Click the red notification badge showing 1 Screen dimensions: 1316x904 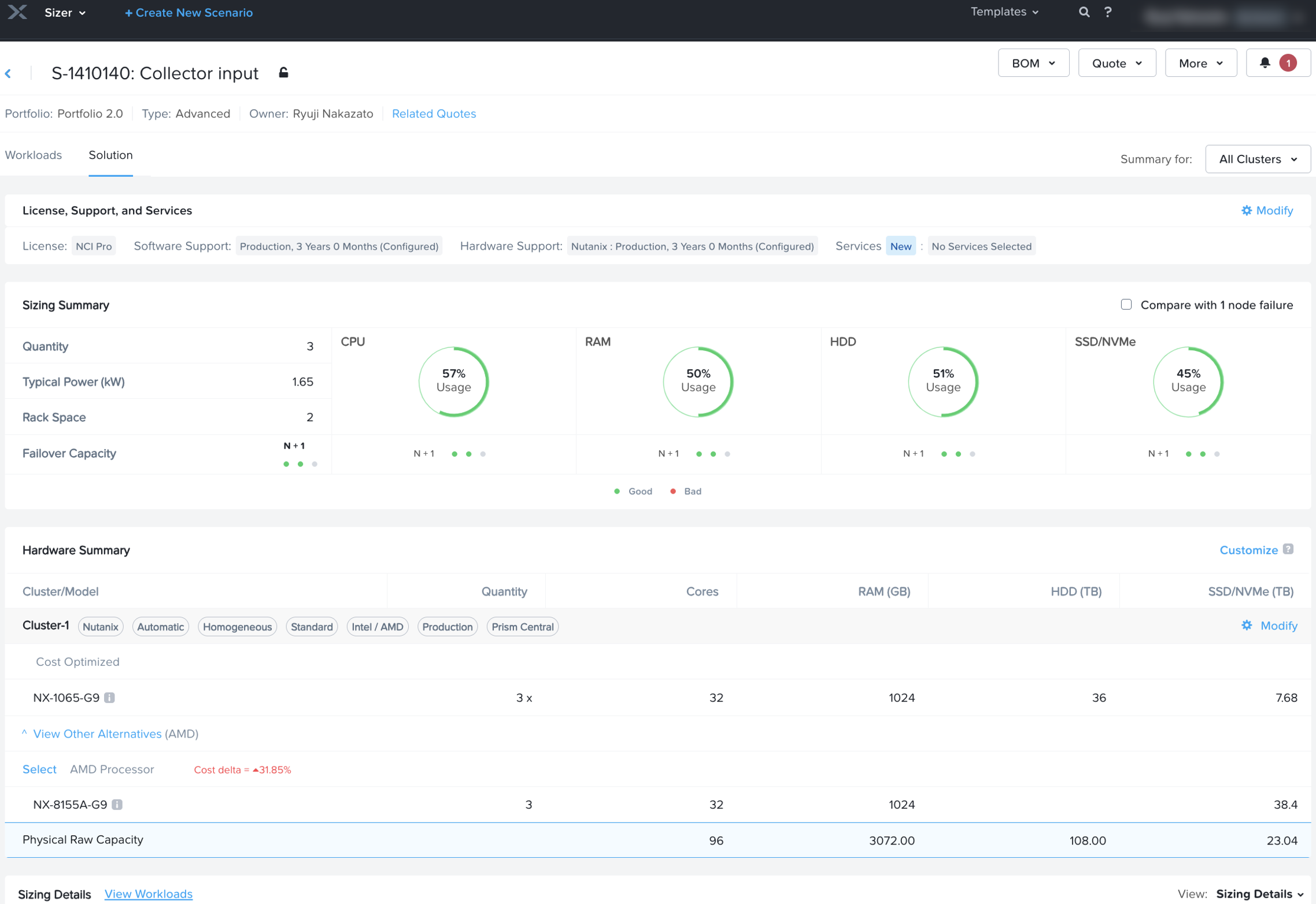coord(1288,63)
